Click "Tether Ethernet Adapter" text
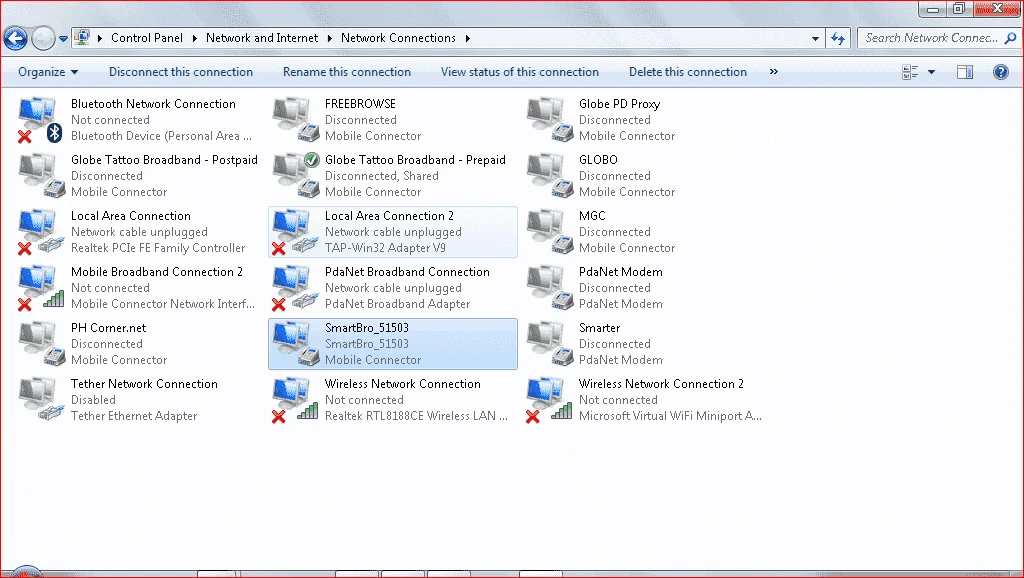This screenshot has height=578, width=1024. point(134,416)
